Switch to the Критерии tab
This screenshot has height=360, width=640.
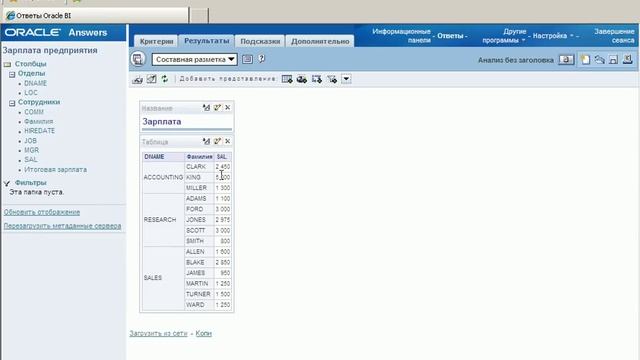point(156,41)
